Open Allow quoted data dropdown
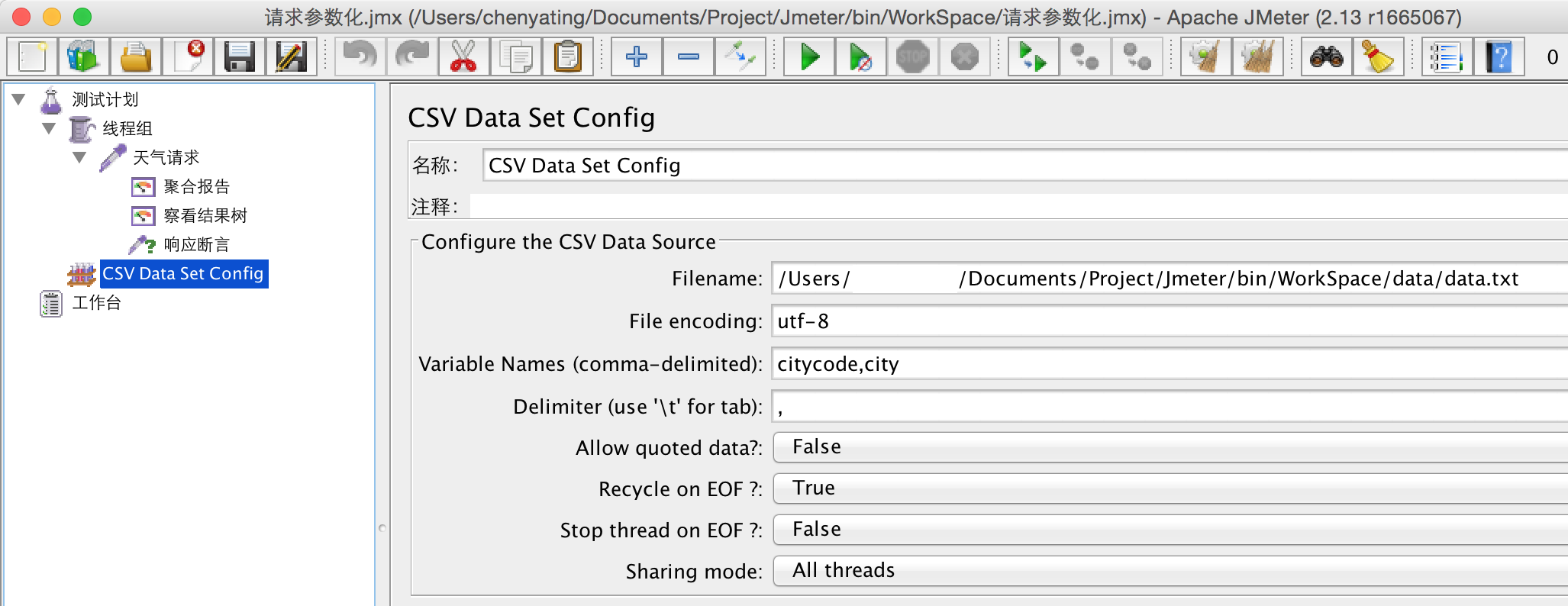 1170,446
